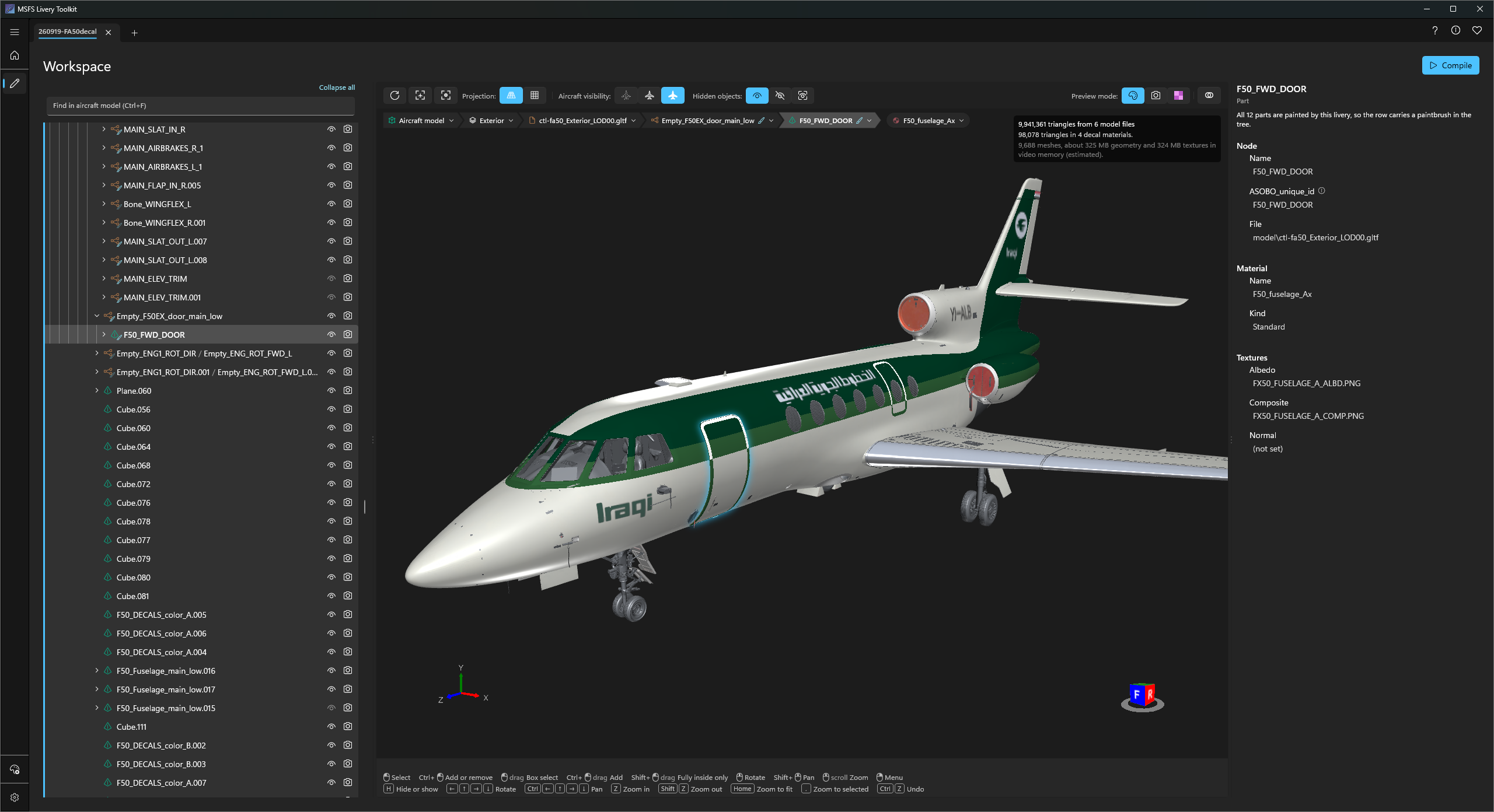Click the camera focus icon for Cube.111
This screenshot has height=812, width=1494.
tap(348, 726)
